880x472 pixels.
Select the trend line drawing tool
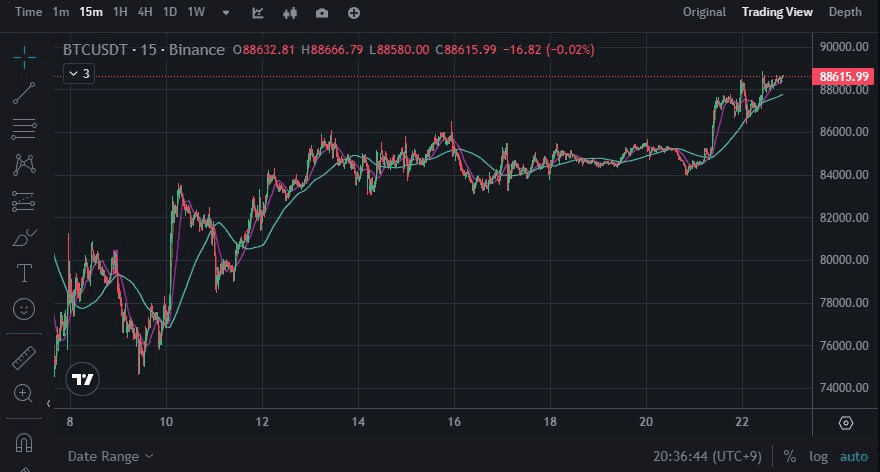coord(24,93)
